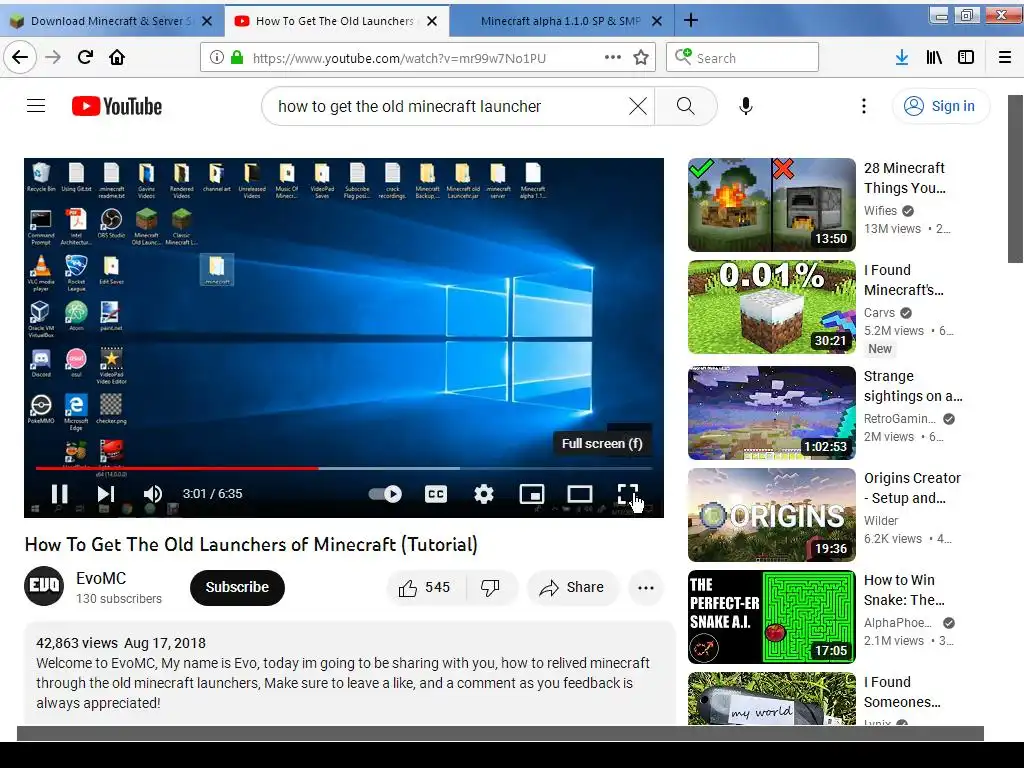Activate the miniplayer

coord(532,494)
